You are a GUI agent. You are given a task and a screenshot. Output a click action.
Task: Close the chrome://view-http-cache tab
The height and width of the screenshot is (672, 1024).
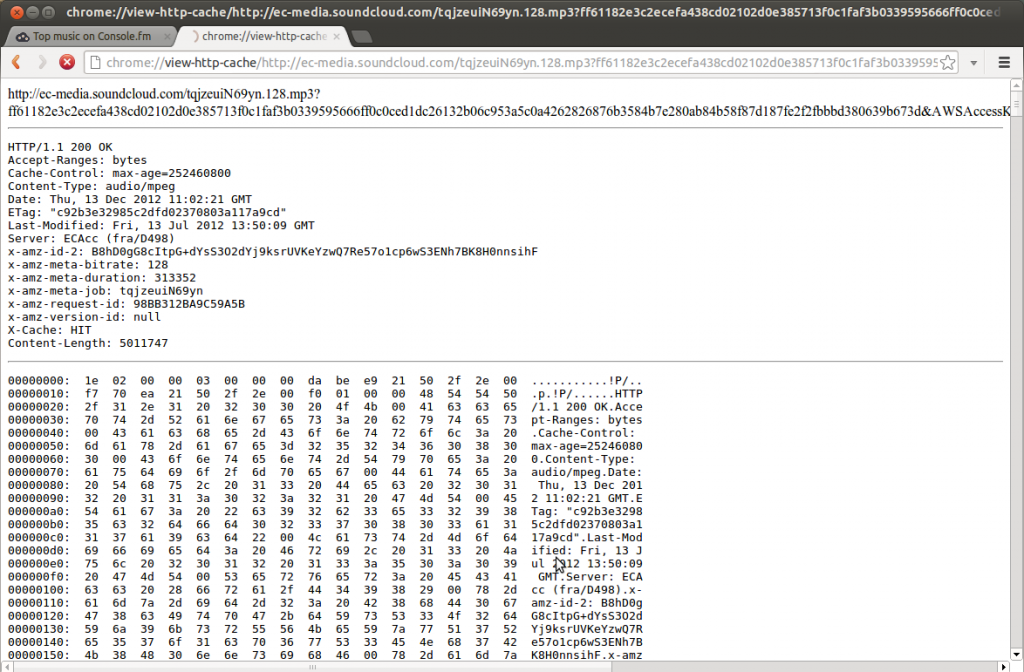[x=336, y=37]
